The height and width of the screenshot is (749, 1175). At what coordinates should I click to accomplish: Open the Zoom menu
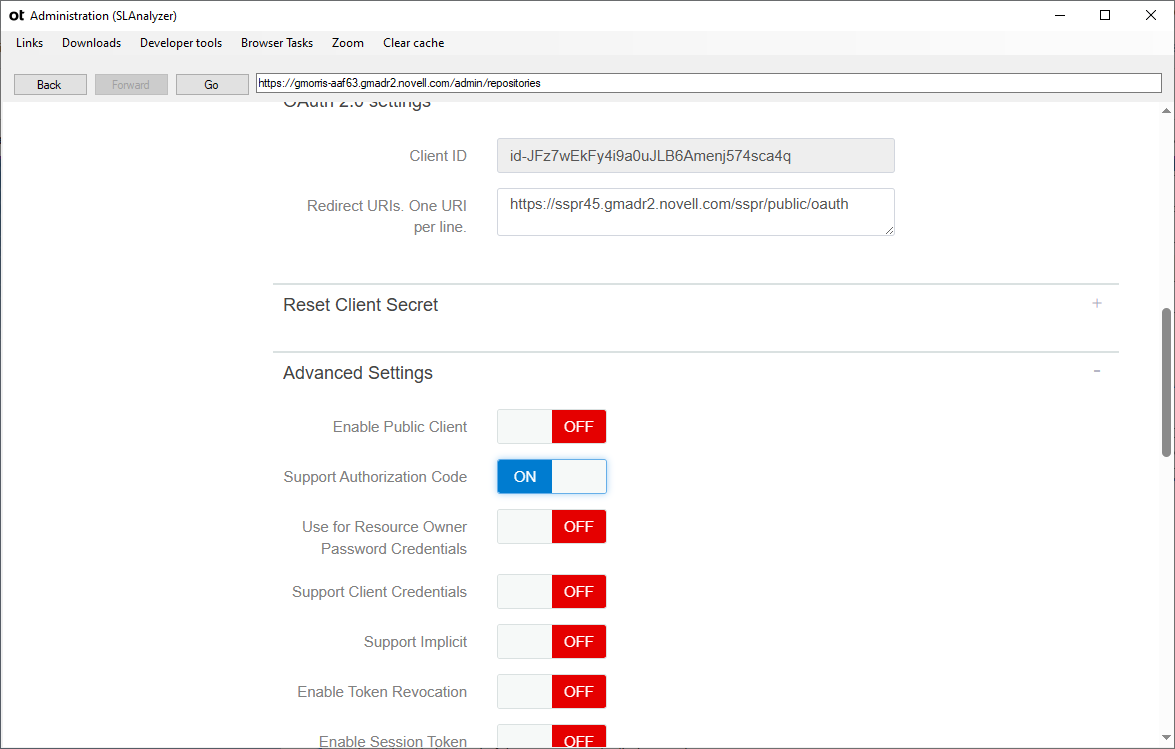pyautogui.click(x=347, y=43)
